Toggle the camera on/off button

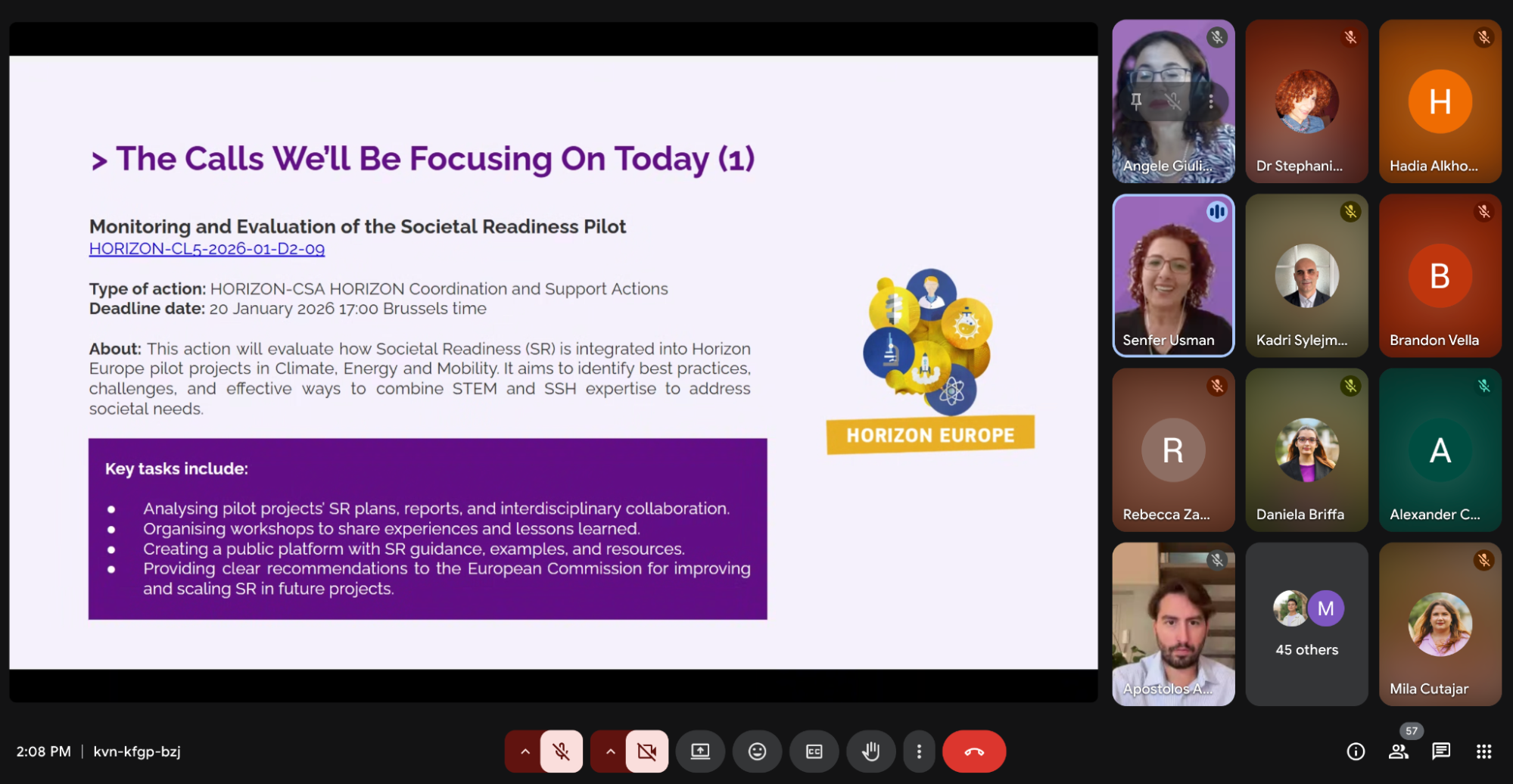tap(646, 751)
